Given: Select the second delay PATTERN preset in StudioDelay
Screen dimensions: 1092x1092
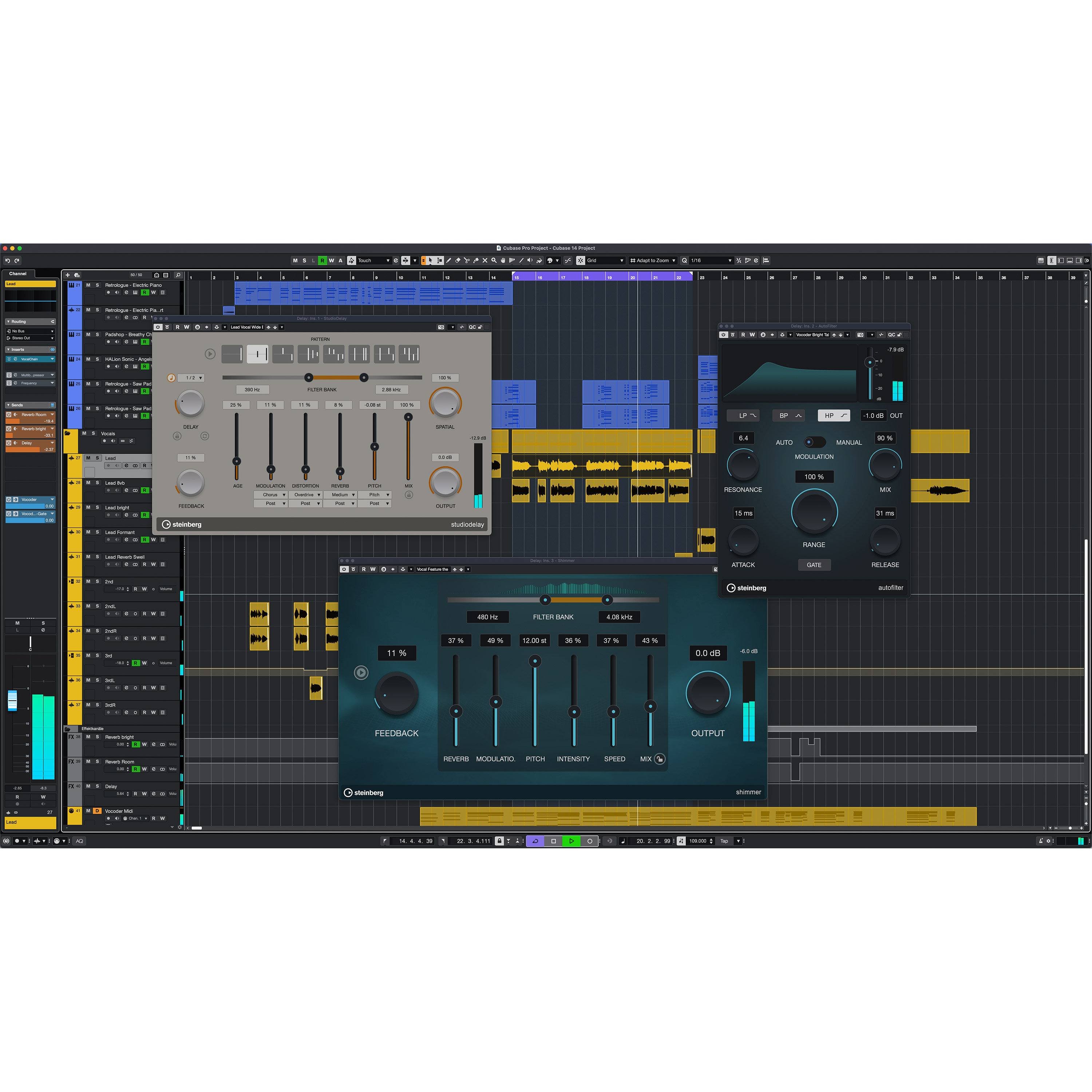Looking at the screenshot, I should pyautogui.click(x=258, y=354).
